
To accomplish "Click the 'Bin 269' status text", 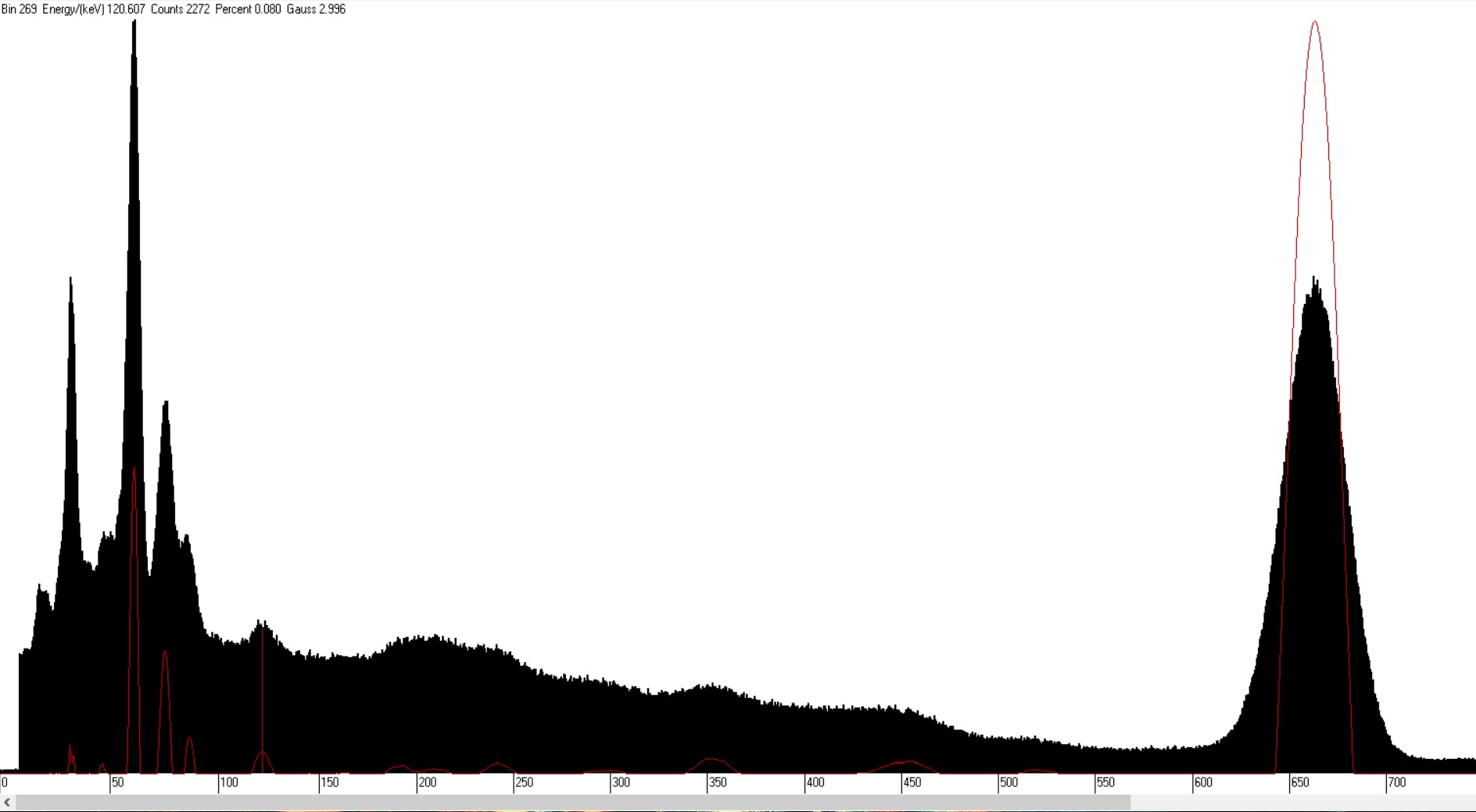I will 20,9.
